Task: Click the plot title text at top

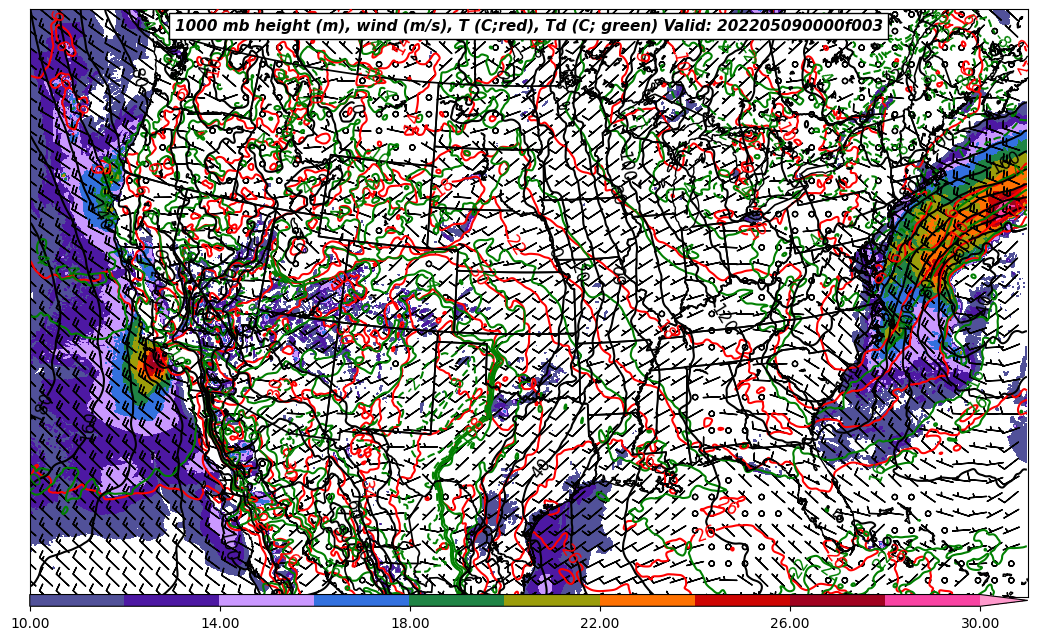Action: coord(528,26)
